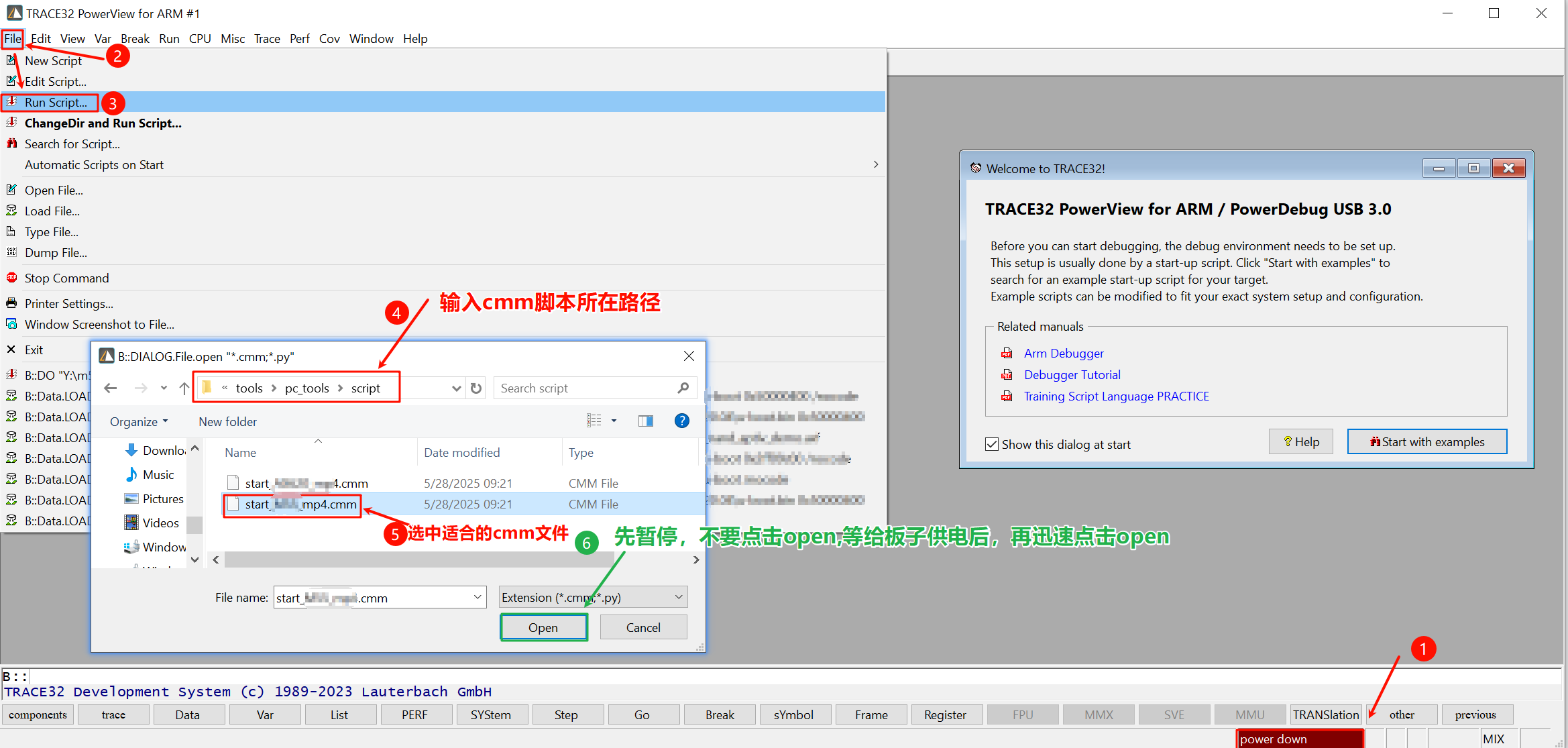This screenshot has width=1568, height=748.
Task: Open the Organize dropdown menu
Action: pyautogui.click(x=139, y=421)
